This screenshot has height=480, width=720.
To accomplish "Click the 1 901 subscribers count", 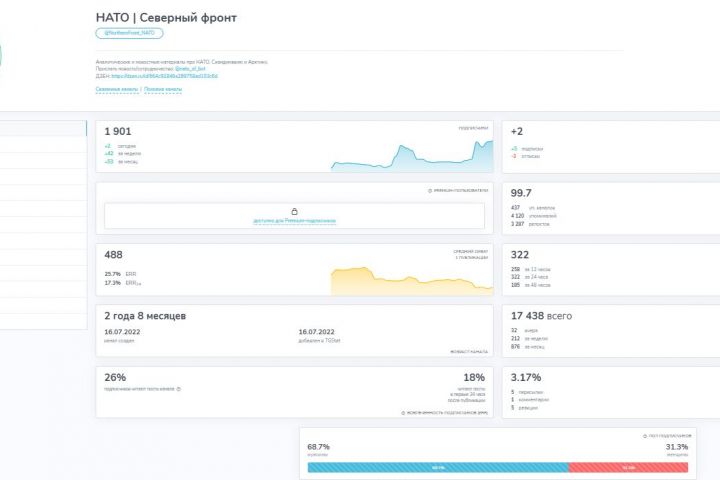I will pyautogui.click(x=118, y=131).
